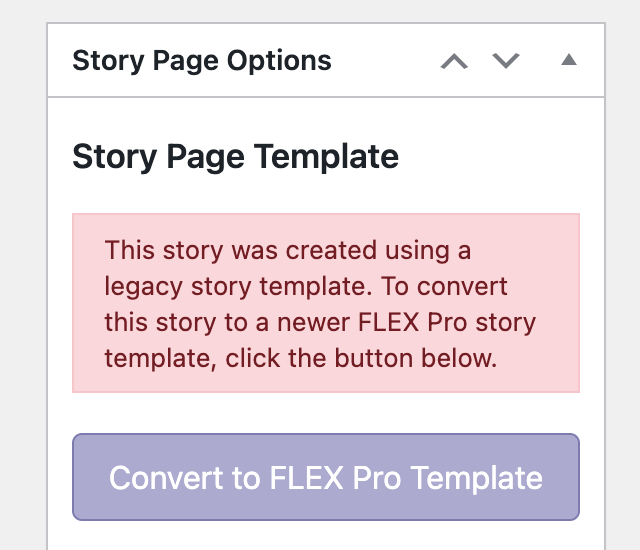Move the Story Page Options panel up
This screenshot has height=550, width=640.
click(x=454, y=61)
